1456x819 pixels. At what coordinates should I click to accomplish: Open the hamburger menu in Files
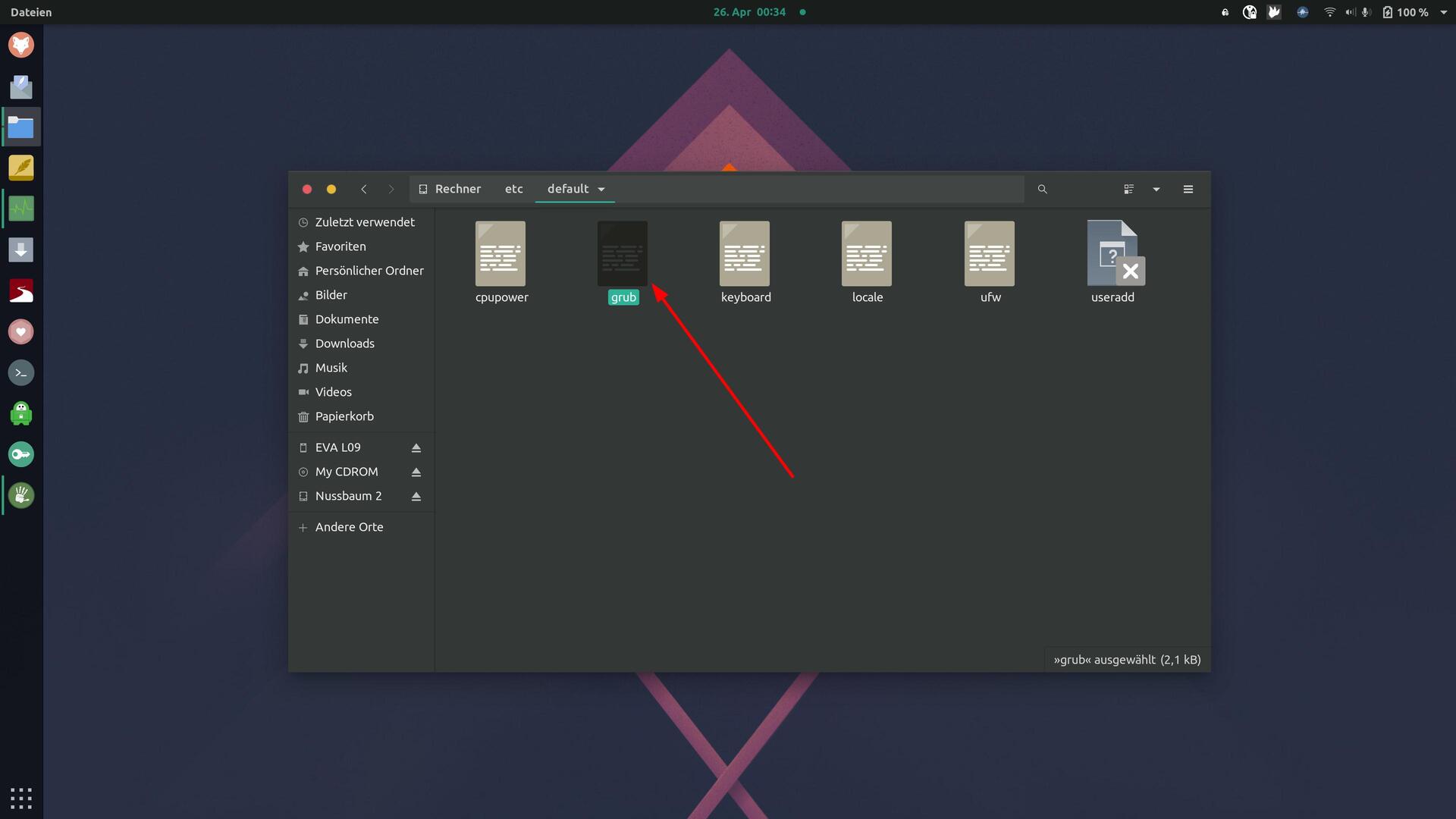(1188, 190)
